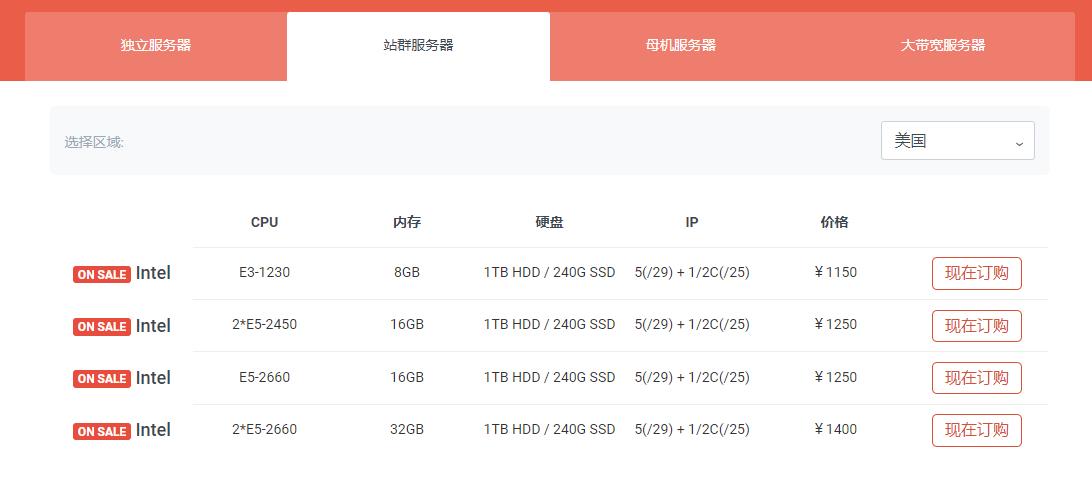
Task: Click the 2*E5-2450 CPU cell
Action: click(x=264, y=324)
